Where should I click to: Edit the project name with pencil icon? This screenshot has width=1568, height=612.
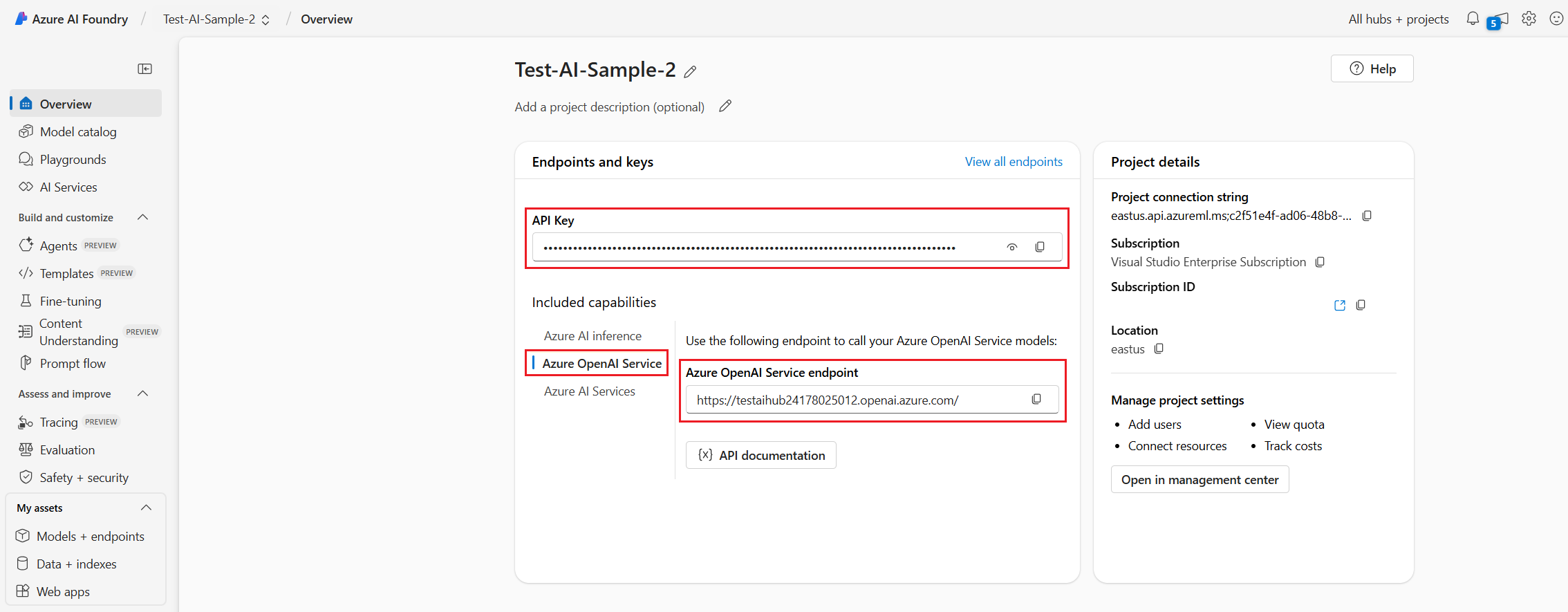point(691,71)
